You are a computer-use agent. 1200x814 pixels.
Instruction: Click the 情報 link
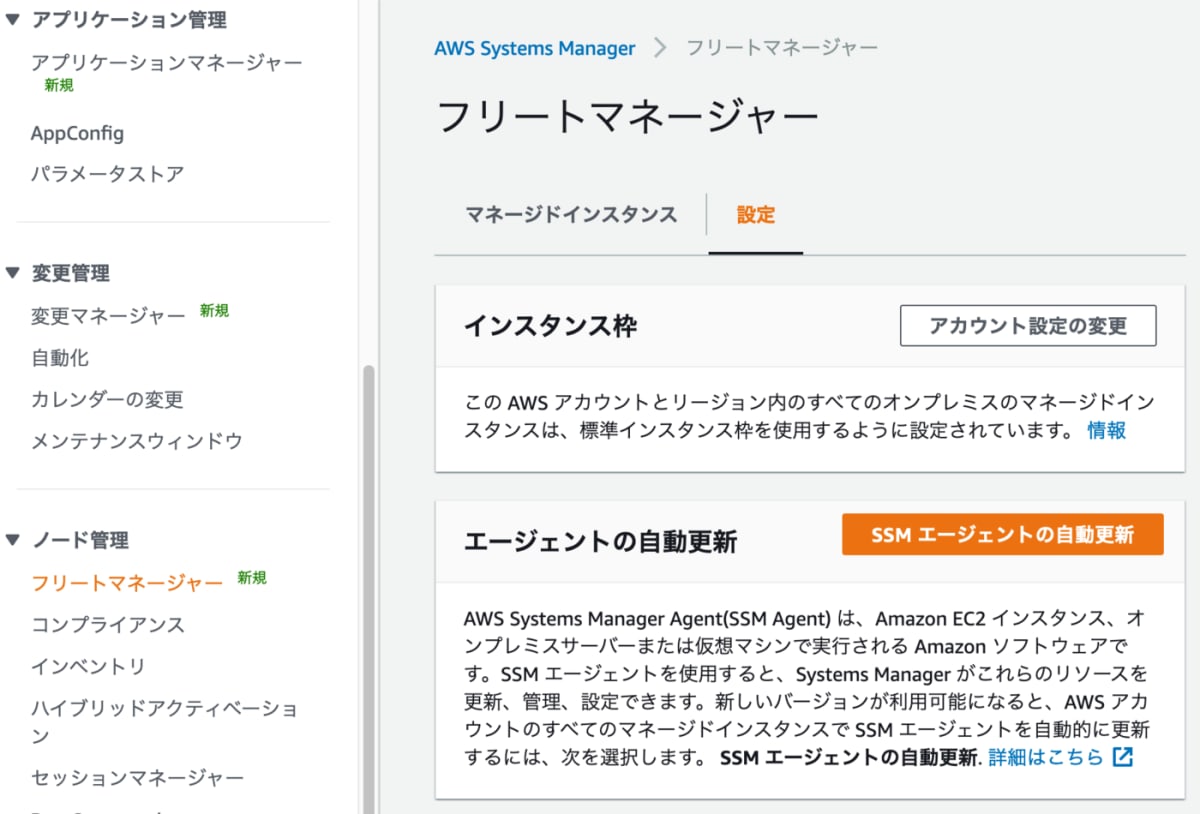[1107, 430]
